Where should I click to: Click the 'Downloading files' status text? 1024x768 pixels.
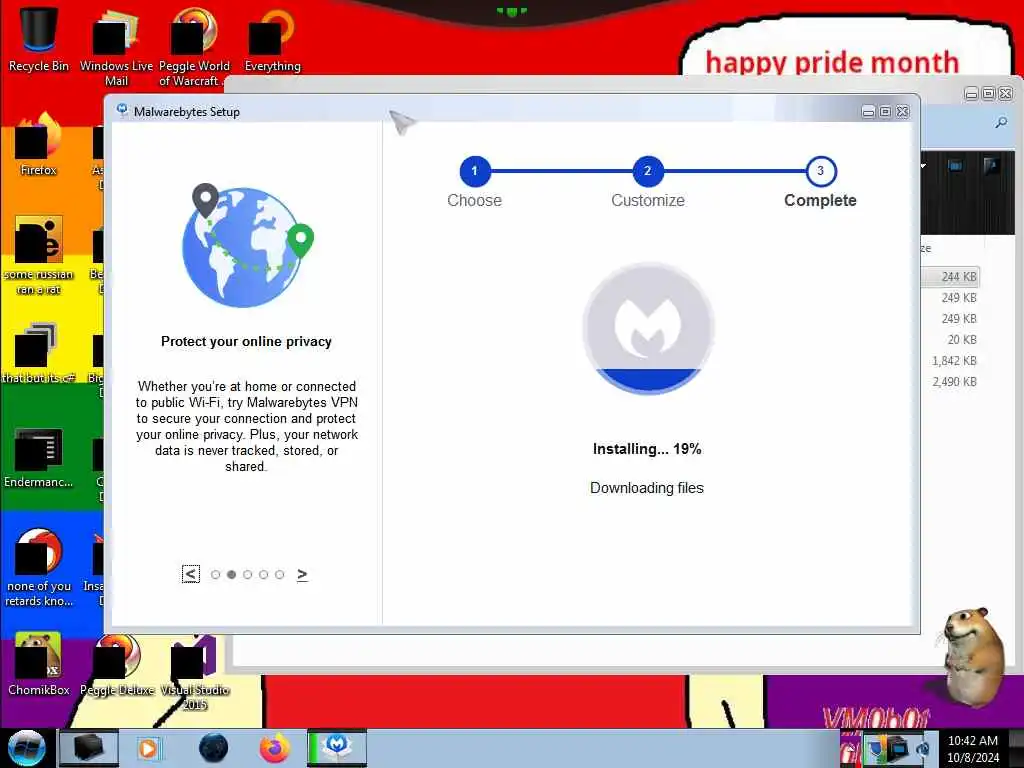(x=647, y=488)
